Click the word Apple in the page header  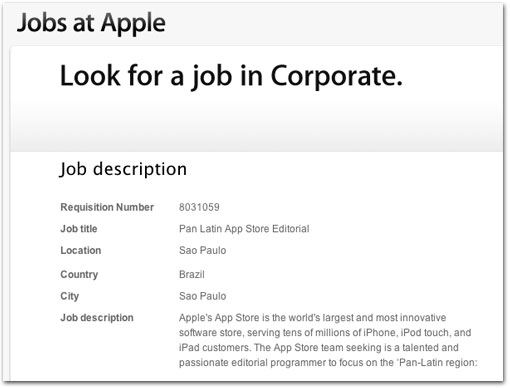tap(133, 24)
